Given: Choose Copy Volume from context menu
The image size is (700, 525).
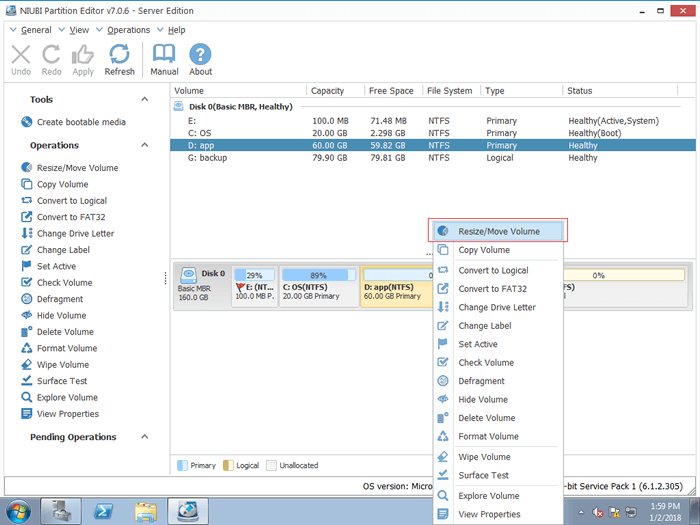Looking at the screenshot, I should (498, 250).
